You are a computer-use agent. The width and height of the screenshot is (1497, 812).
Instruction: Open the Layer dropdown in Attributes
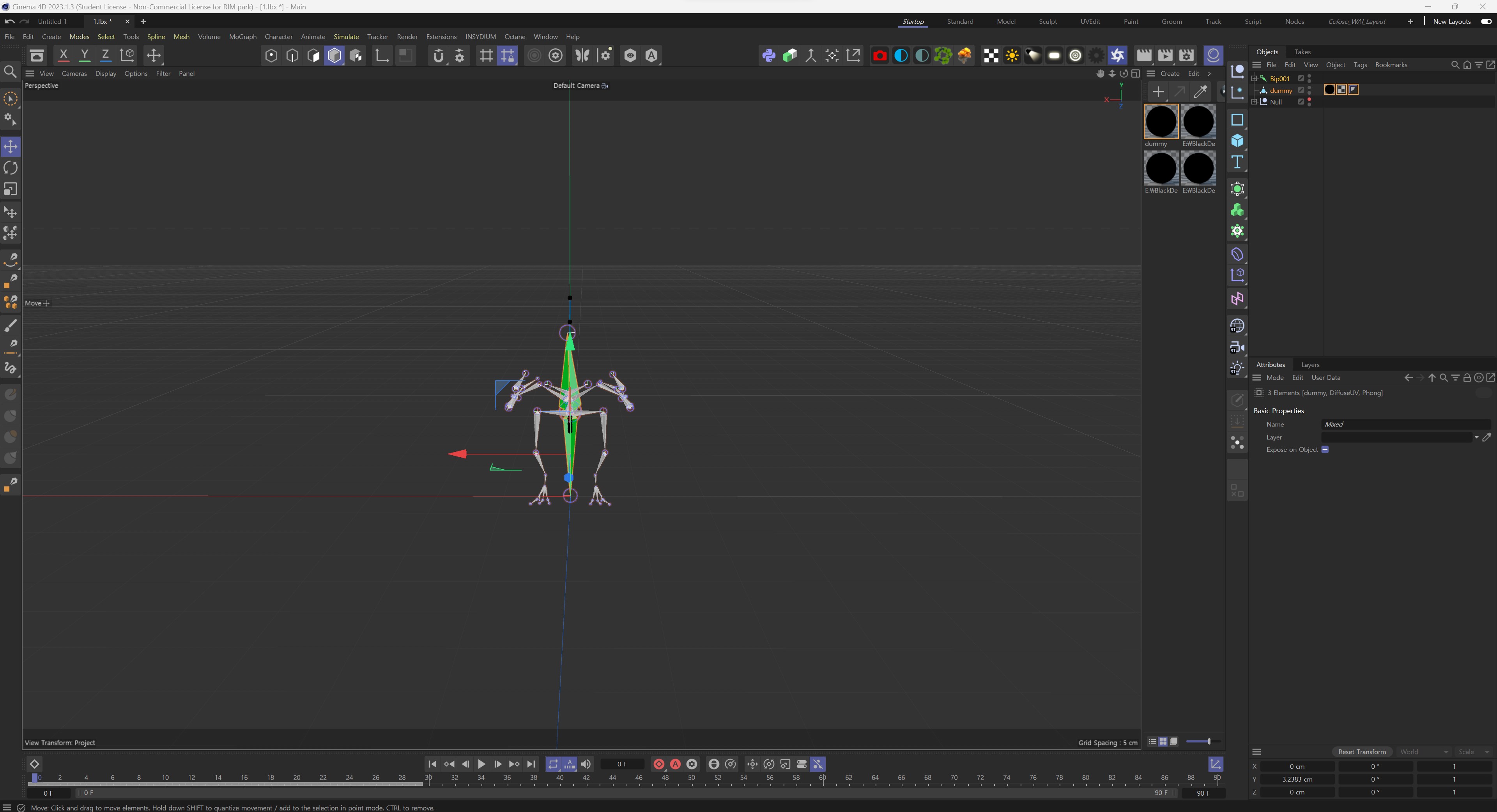click(x=1476, y=437)
